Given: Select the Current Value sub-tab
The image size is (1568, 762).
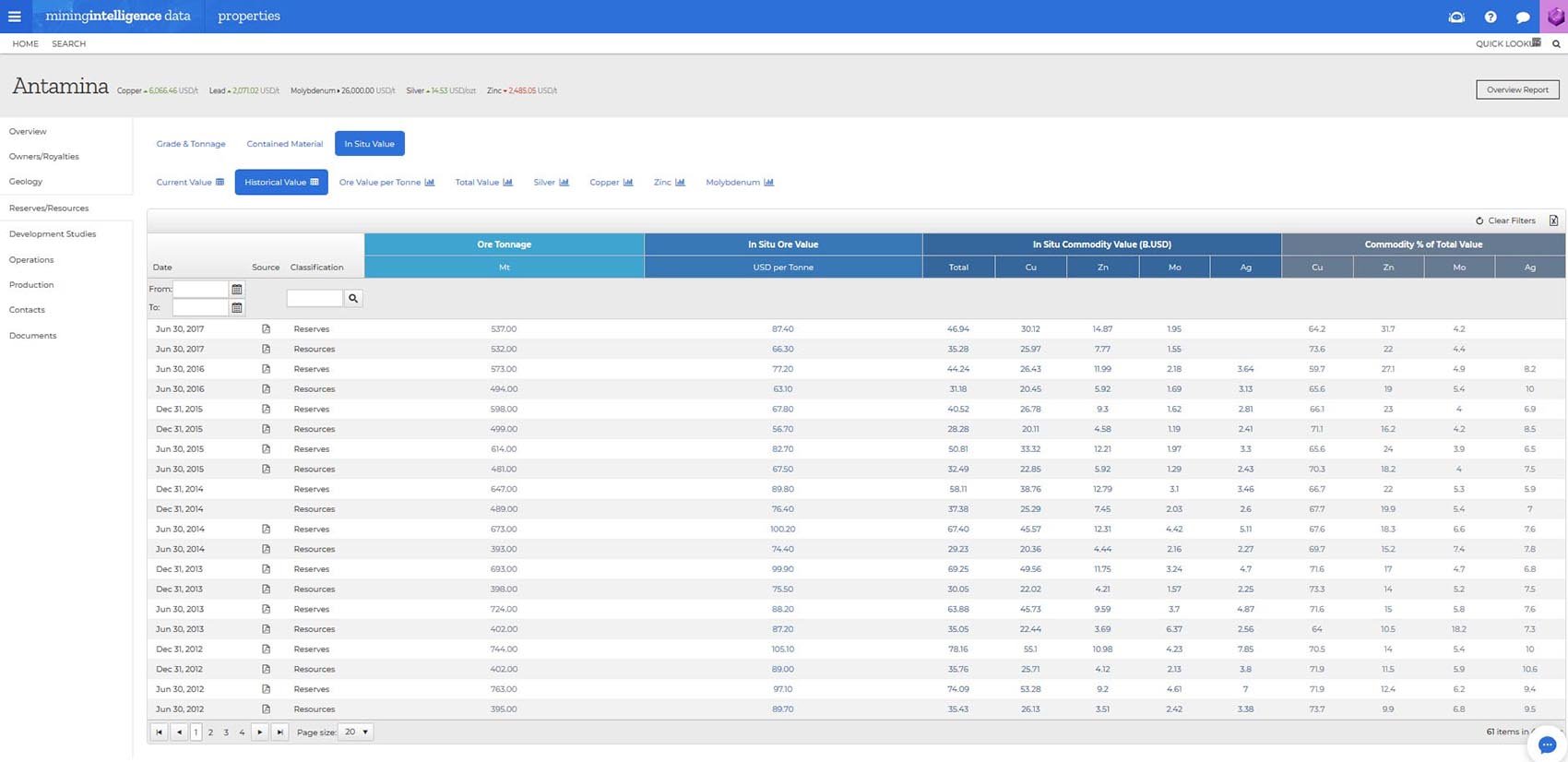Looking at the screenshot, I should (190, 183).
